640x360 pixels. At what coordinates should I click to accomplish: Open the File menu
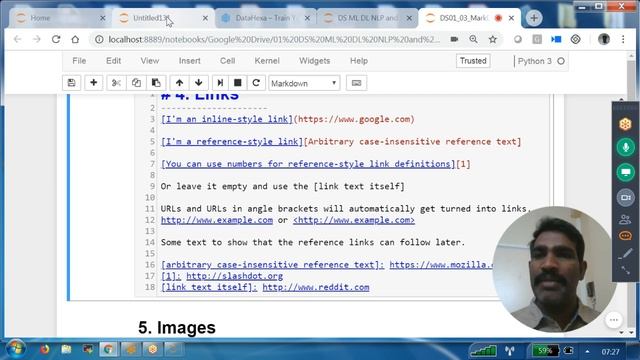click(79, 61)
